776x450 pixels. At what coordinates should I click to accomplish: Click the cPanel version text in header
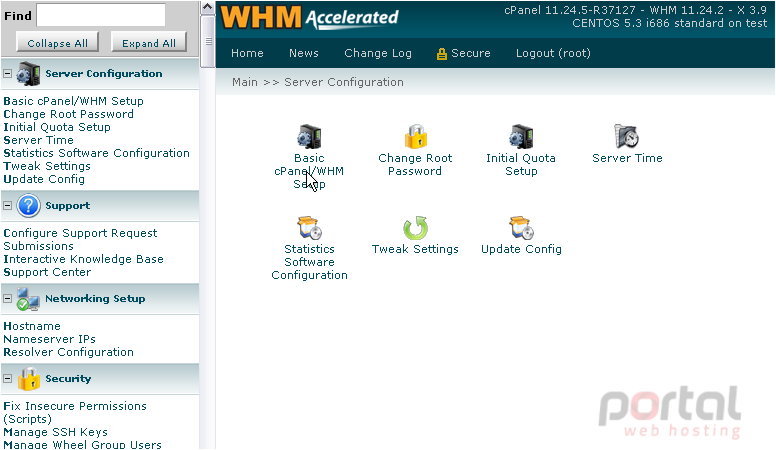pyautogui.click(x=635, y=10)
